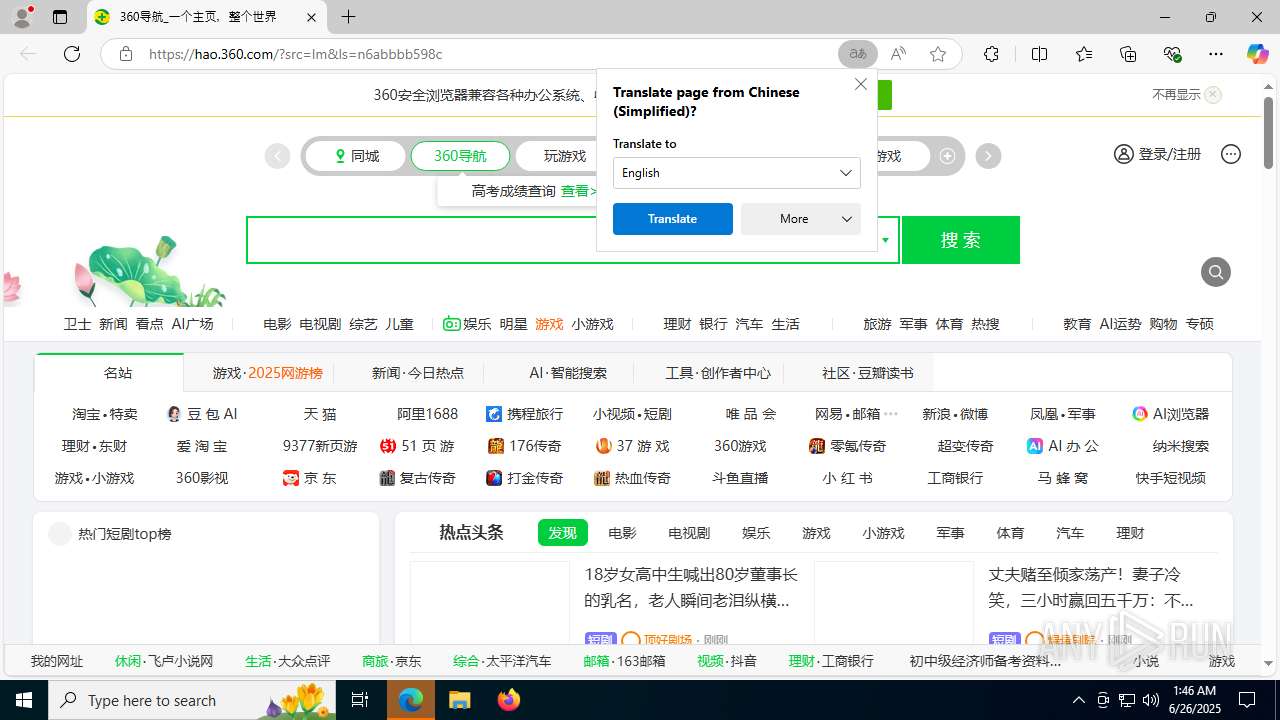Switch to 新闻·今日热点 tab
The width and height of the screenshot is (1280, 720).
pyautogui.click(x=418, y=373)
